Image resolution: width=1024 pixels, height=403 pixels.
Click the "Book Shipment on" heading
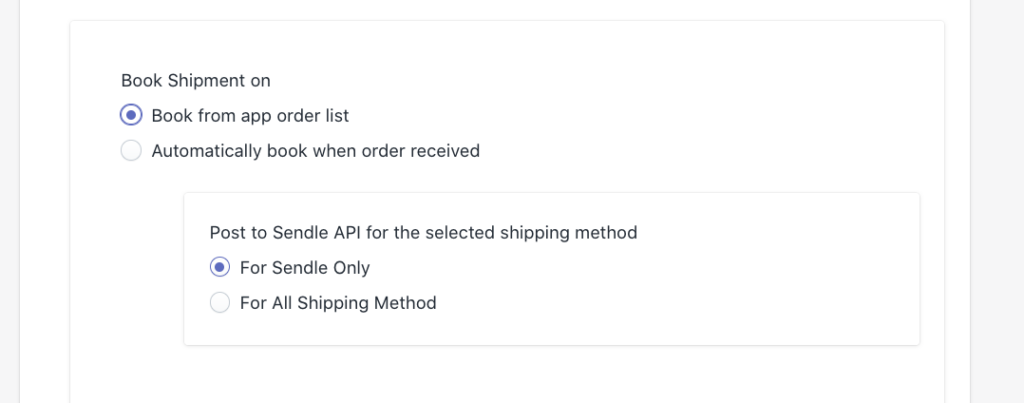point(196,80)
